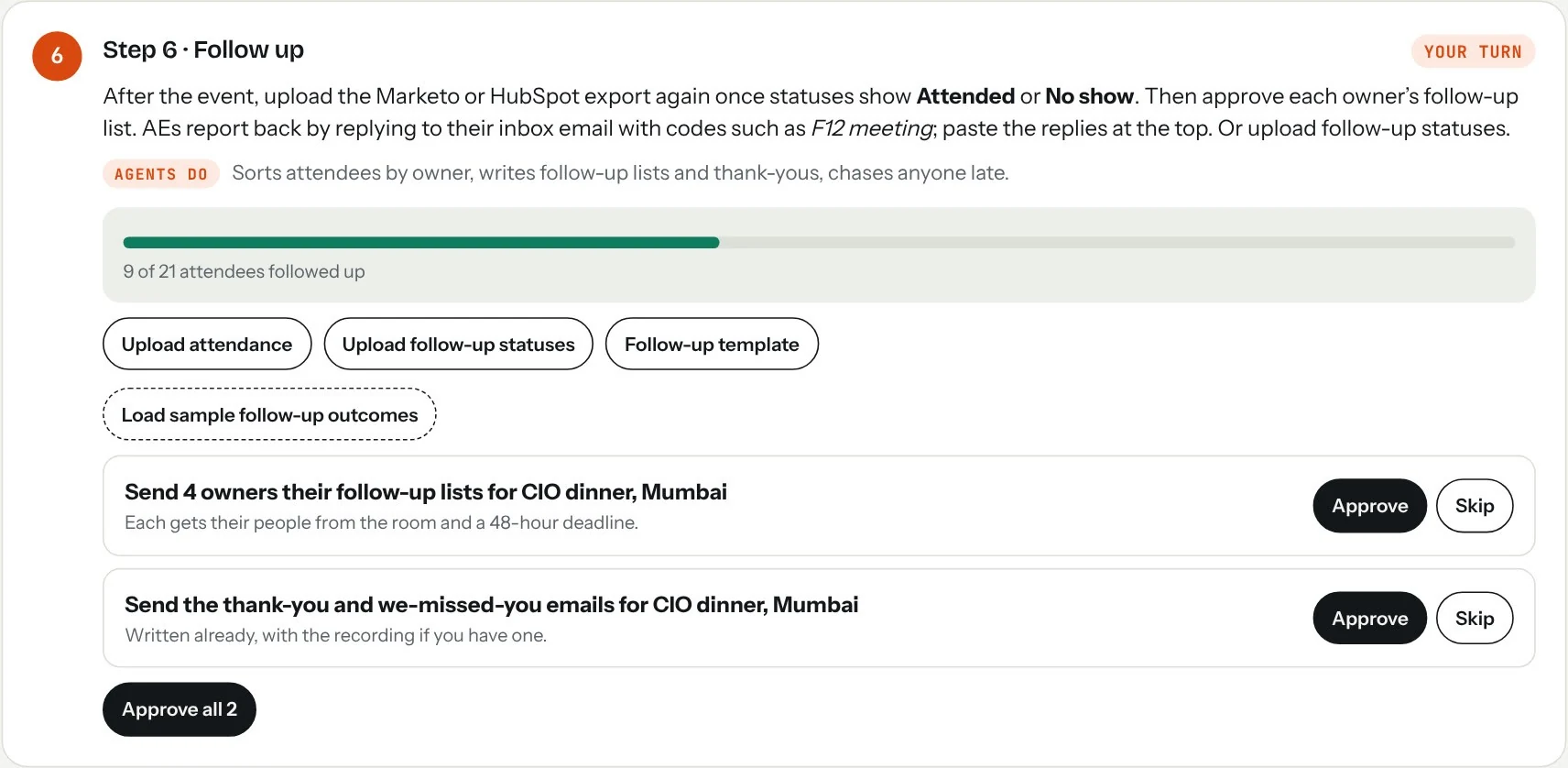This screenshot has width=1568, height=768.
Task: Click the Step 6 Follow up heading
Action: 203,49
